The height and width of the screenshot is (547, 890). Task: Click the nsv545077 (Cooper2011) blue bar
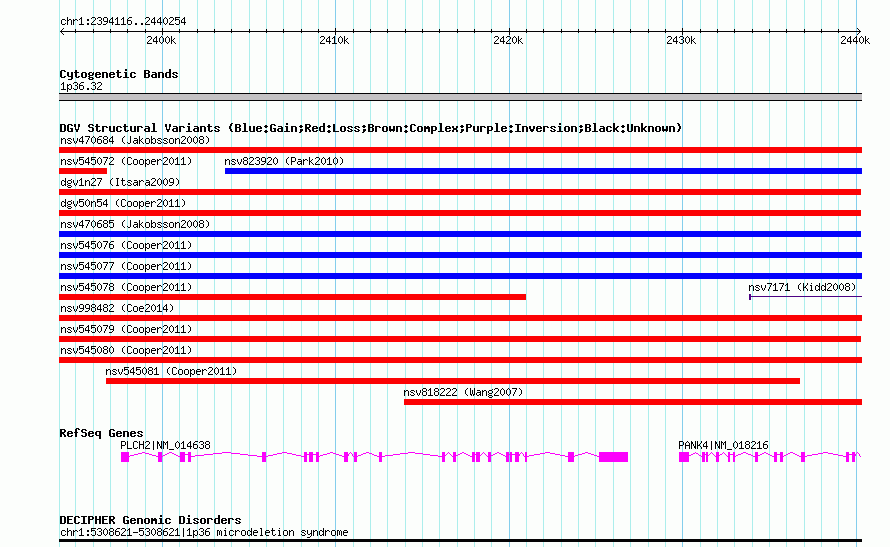point(460,276)
